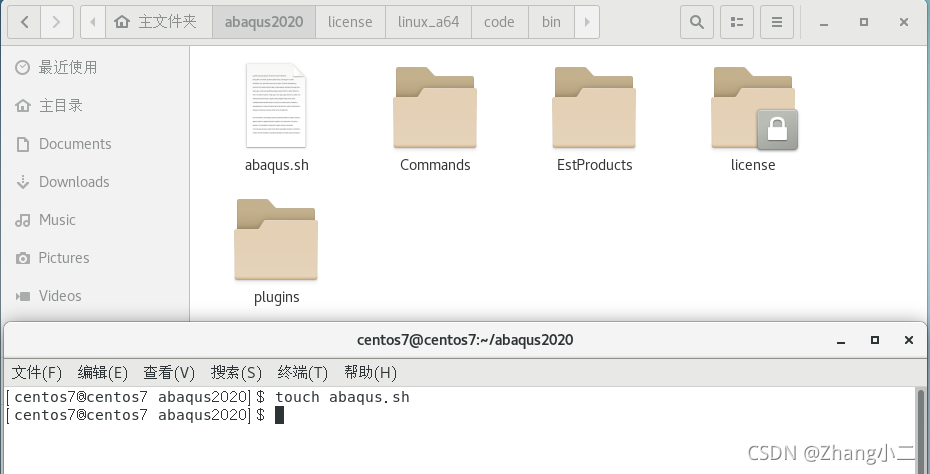Open the terminal 终端(T) menu
The height and width of the screenshot is (474, 930).
coord(302,373)
